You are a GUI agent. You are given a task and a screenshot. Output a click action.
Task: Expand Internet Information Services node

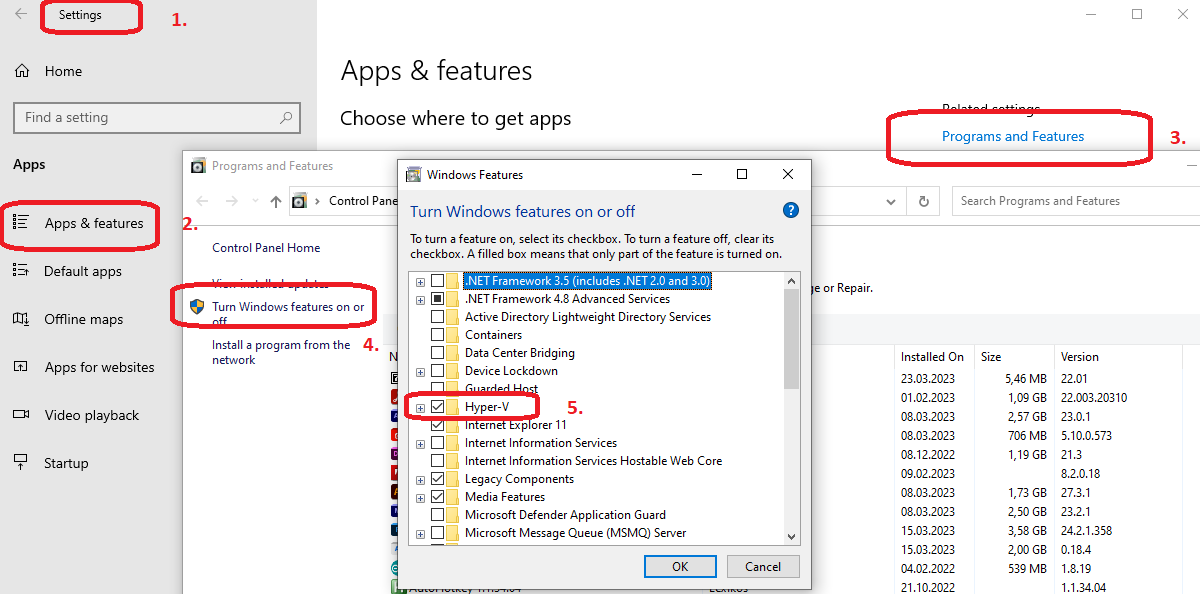tap(420, 443)
